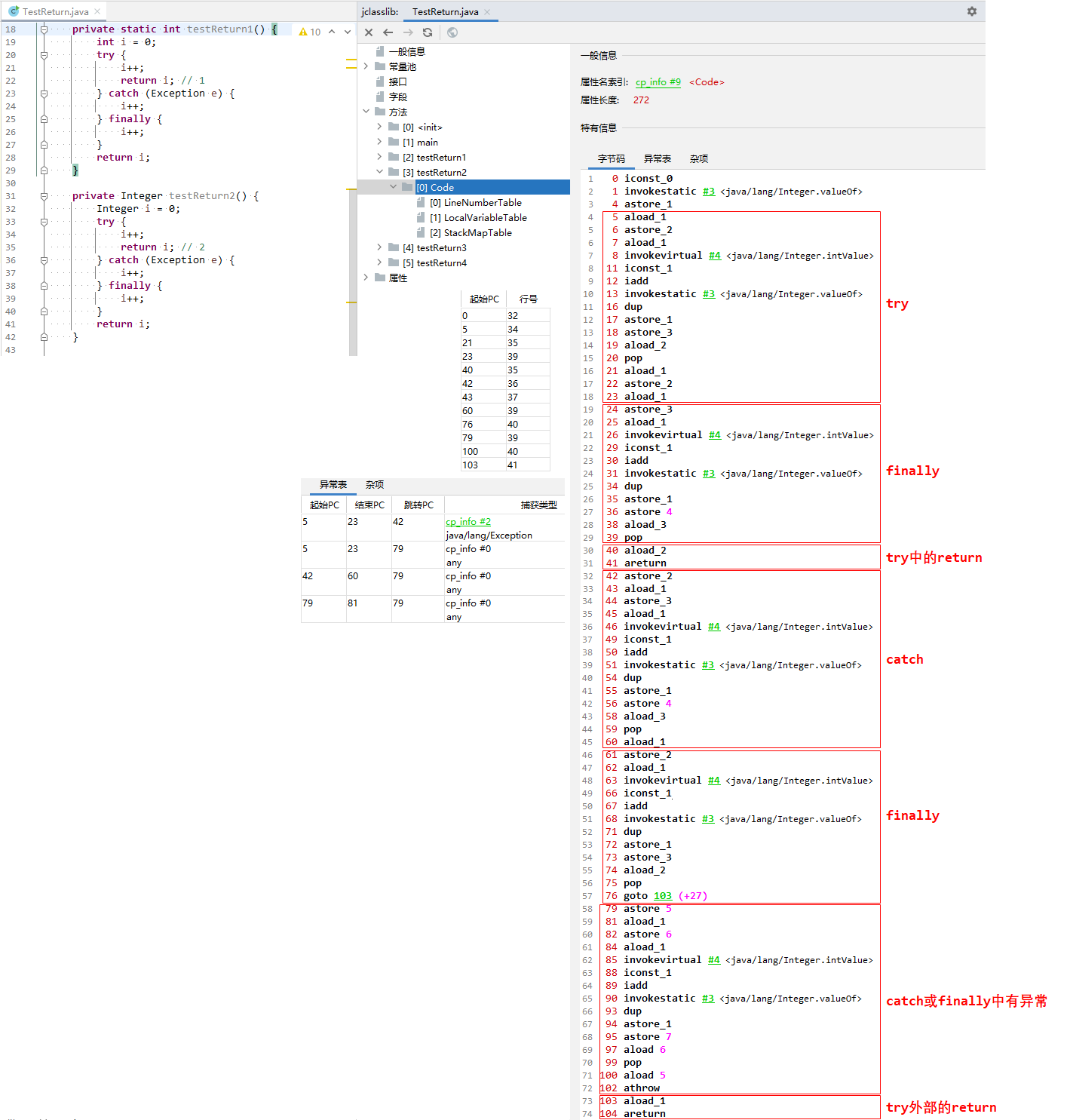Follow #4 link on bytecode offset 85

tap(714, 960)
